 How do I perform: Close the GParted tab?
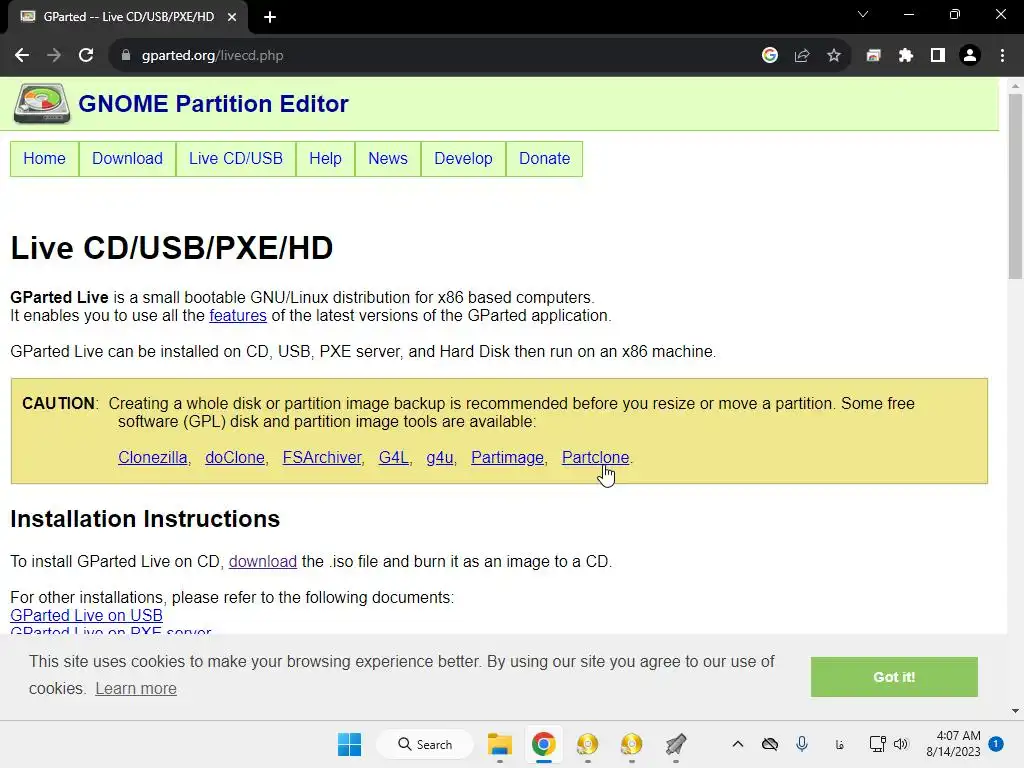[232, 17]
